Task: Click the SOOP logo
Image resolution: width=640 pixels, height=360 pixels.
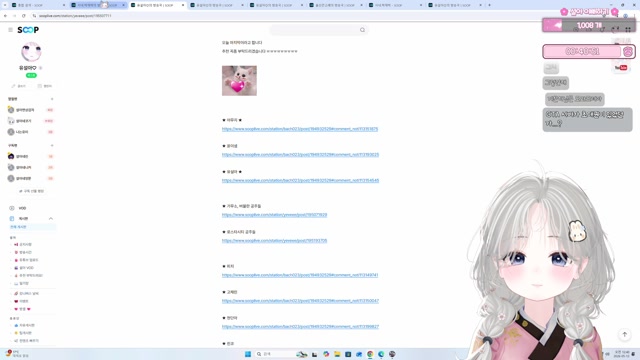Action: (28, 30)
